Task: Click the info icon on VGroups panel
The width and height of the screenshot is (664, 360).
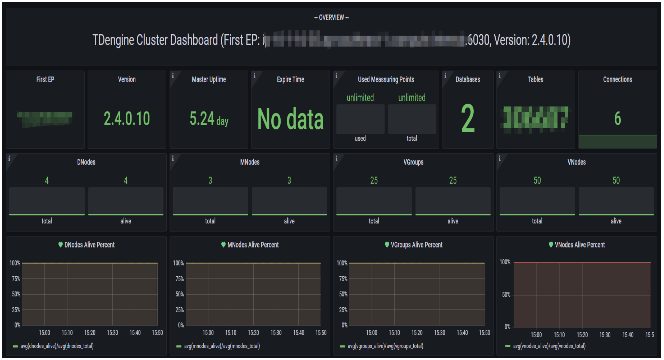Action: coord(337,158)
